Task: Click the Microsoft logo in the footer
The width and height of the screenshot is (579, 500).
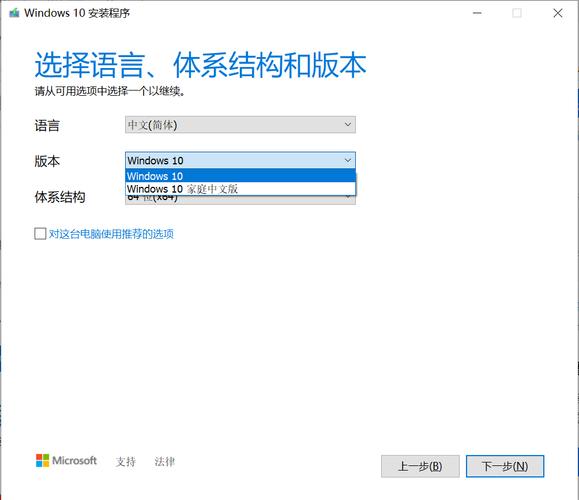Action: pyautogui.click(x=66, y=460)
